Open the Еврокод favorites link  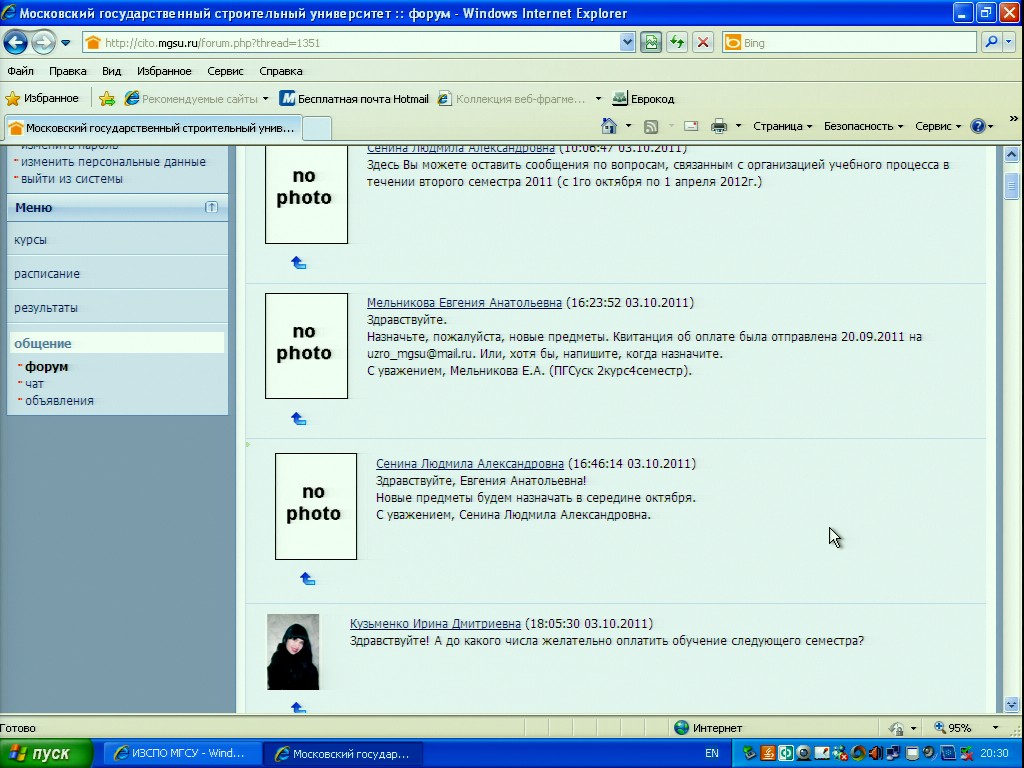click(643, 99)
